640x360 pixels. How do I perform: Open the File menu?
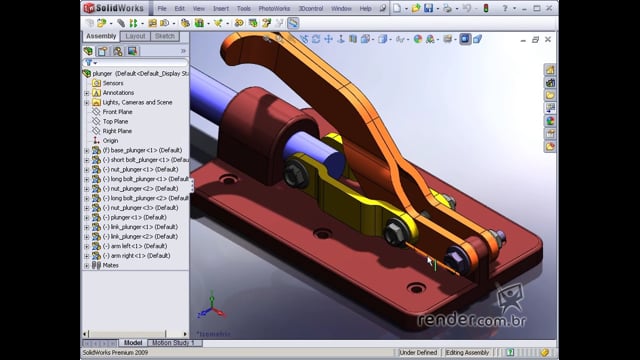tap(162, 8)
